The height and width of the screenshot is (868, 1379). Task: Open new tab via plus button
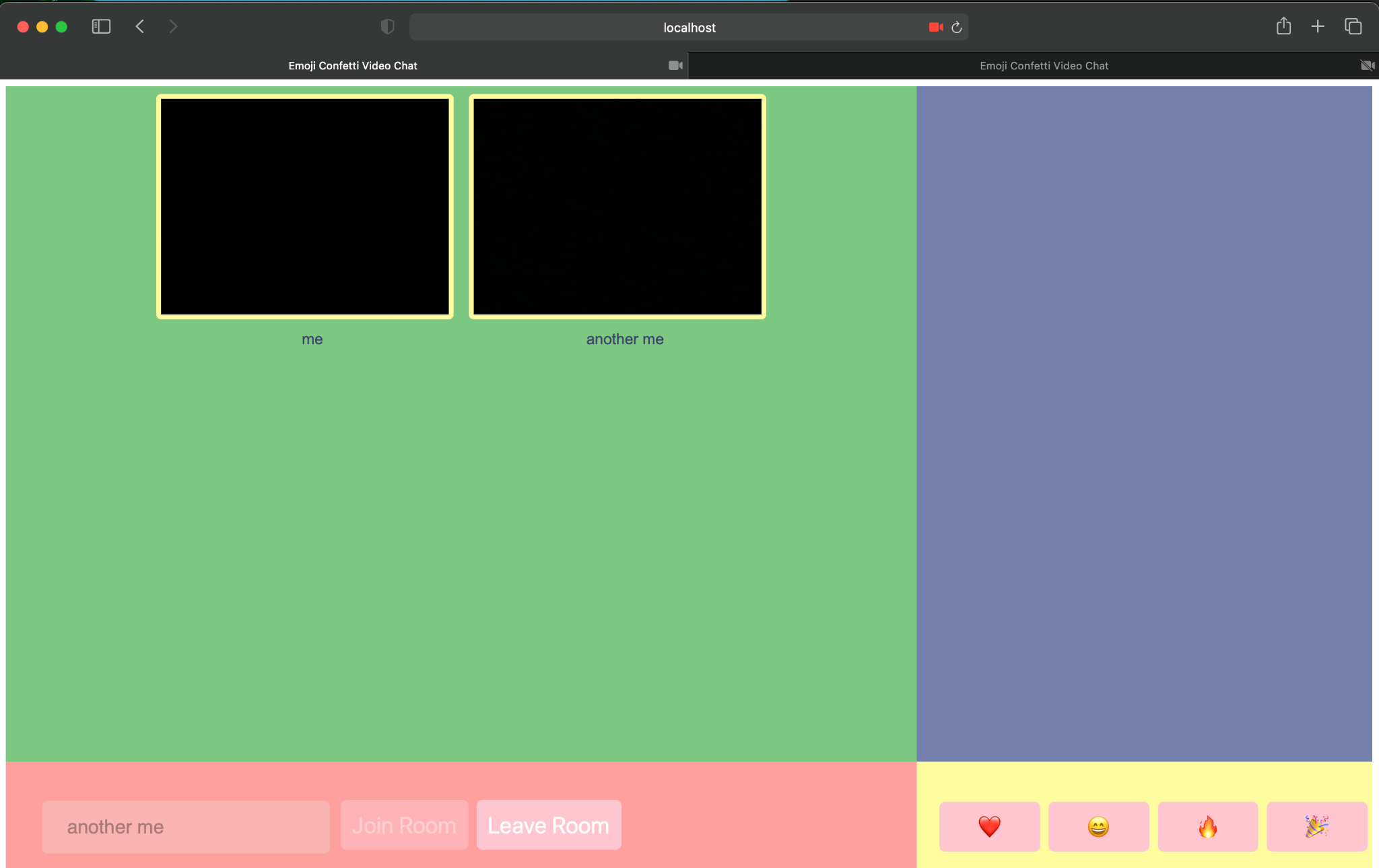1318,27
